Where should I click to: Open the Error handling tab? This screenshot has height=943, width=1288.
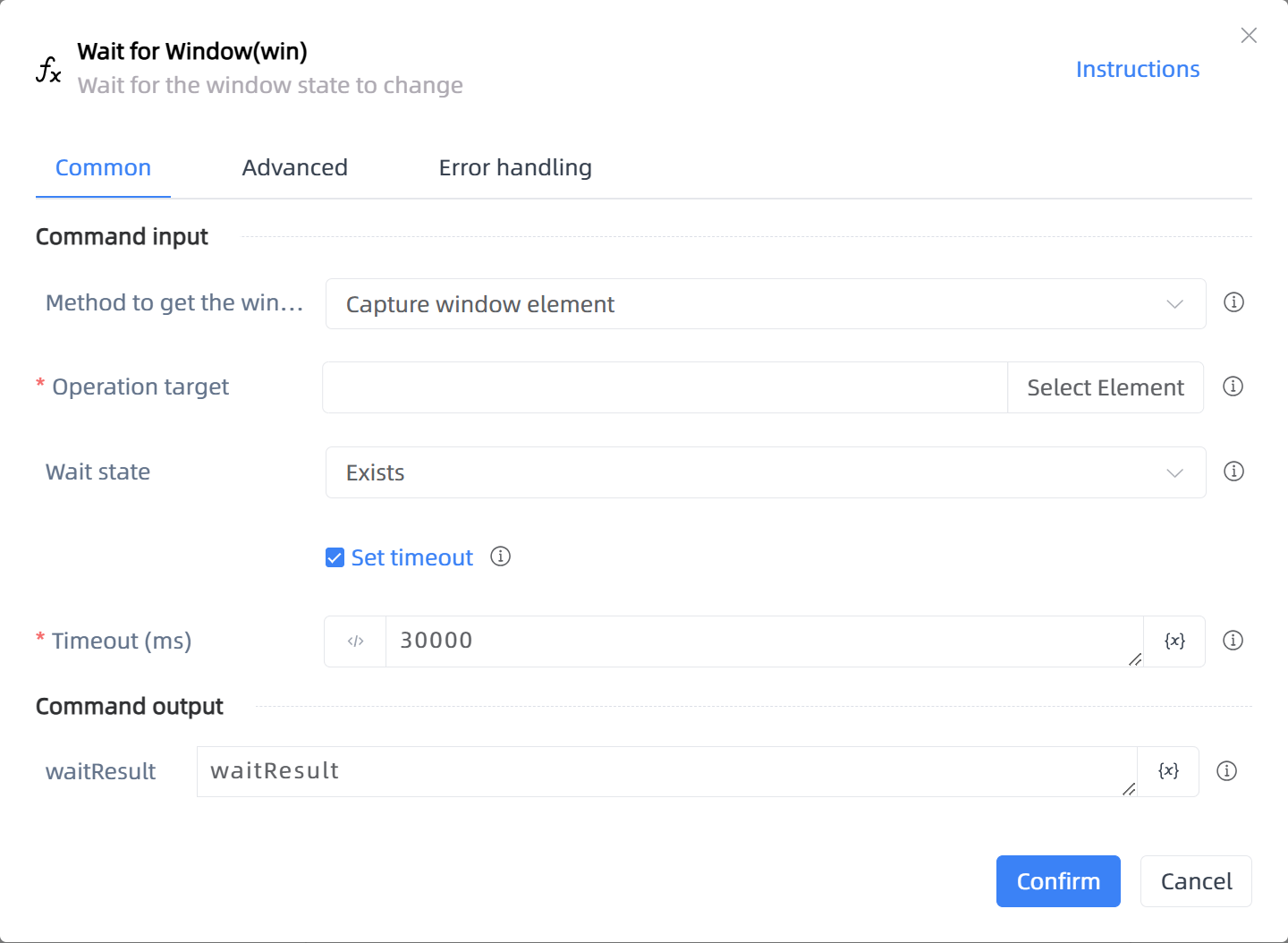pyautogui.click(x=515, y=167)
